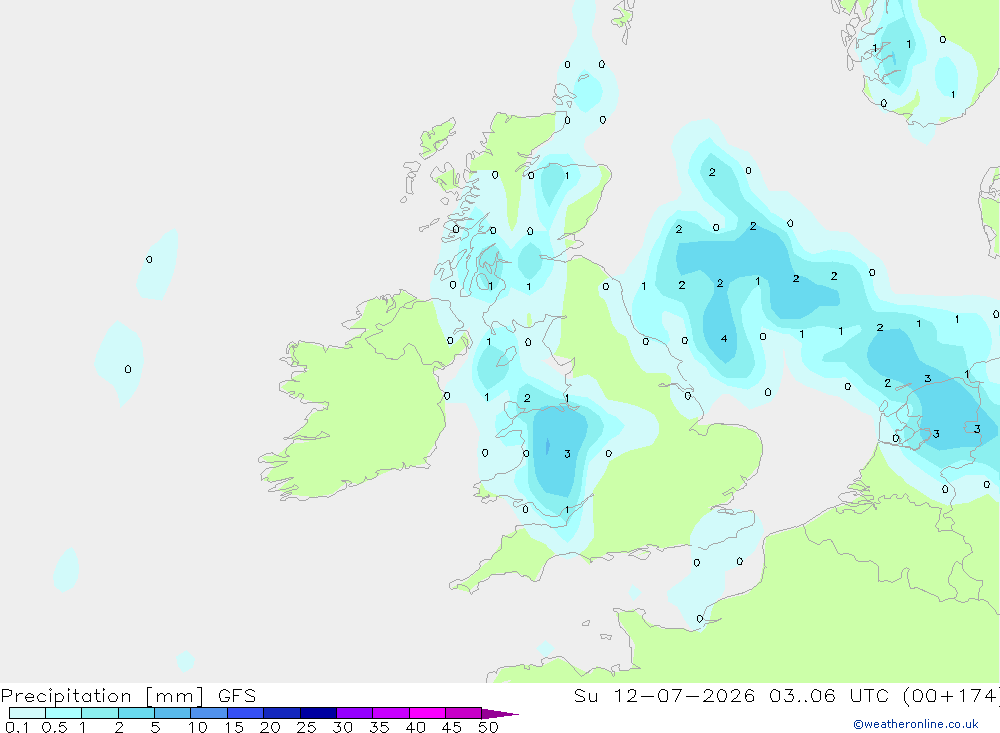Select the 35–40 mm legend color swatch

(x=391, y=713)
